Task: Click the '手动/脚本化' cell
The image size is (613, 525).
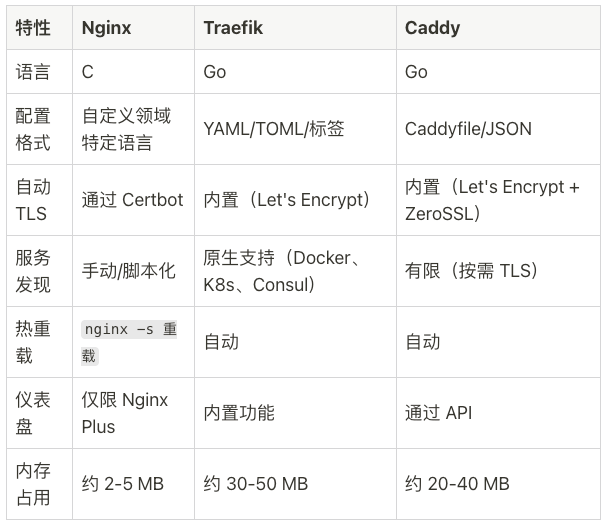Action: pyautogui.click(x=128, y=271)
